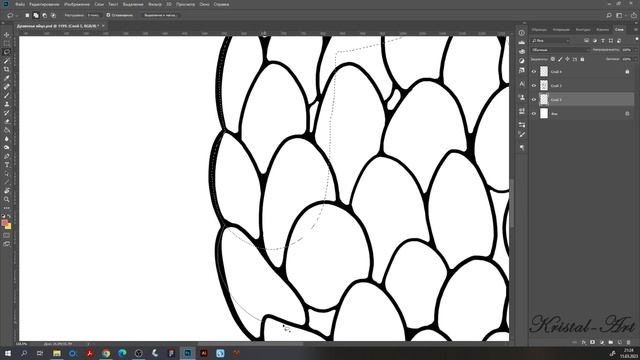This screenshot has height=360, width=640.
Task: Choose New Selection mode in options bar
Action: tap(27, 15)
